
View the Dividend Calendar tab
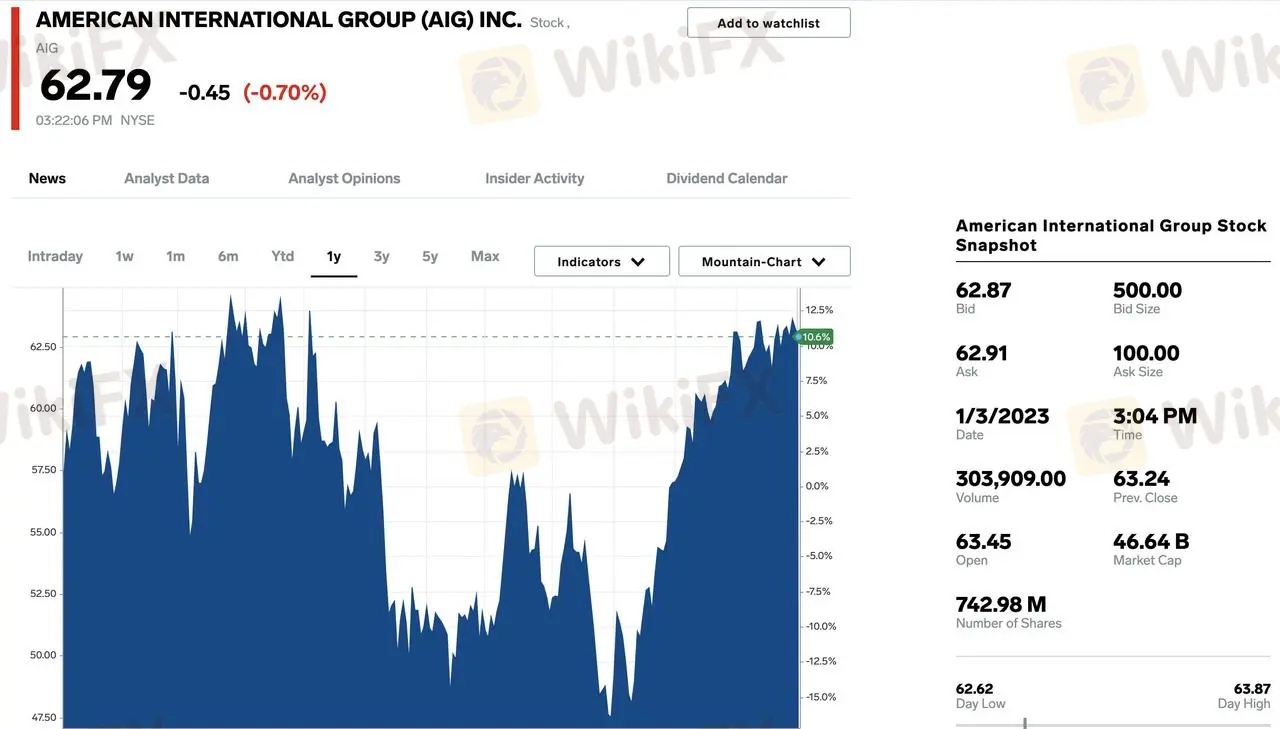click(727, 178)
